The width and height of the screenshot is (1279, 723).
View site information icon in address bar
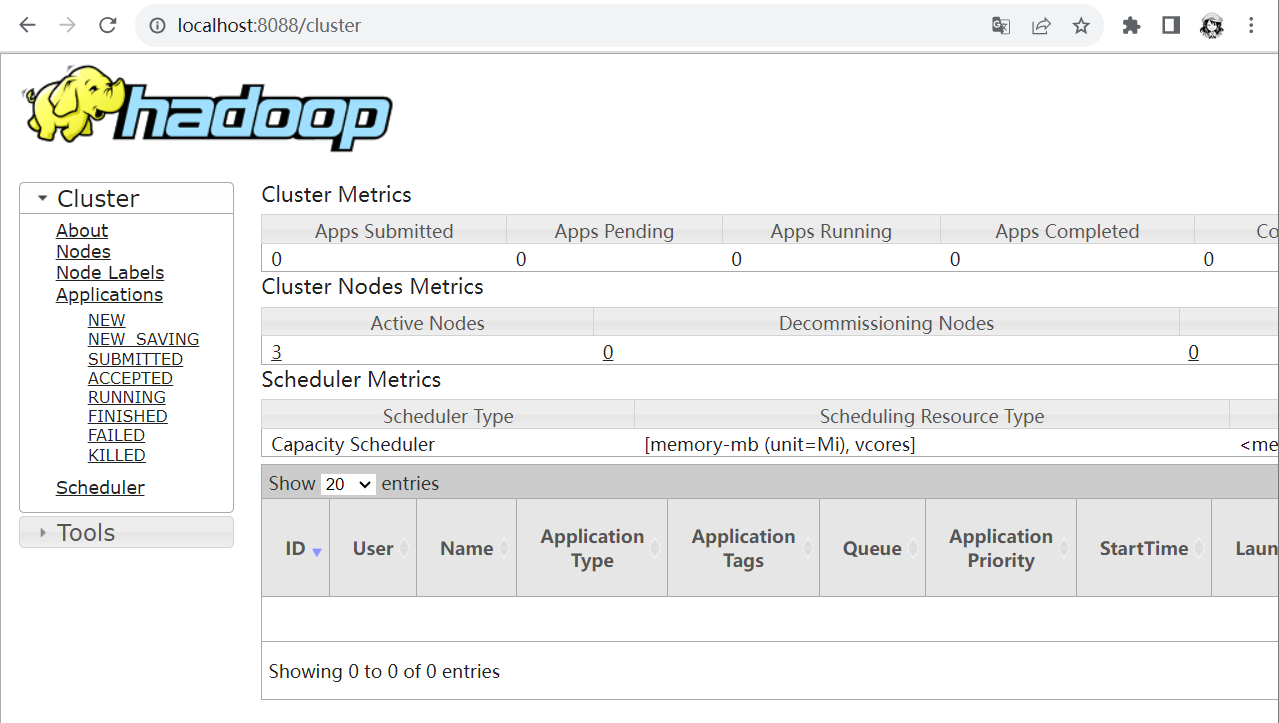[x=157, y=25]
